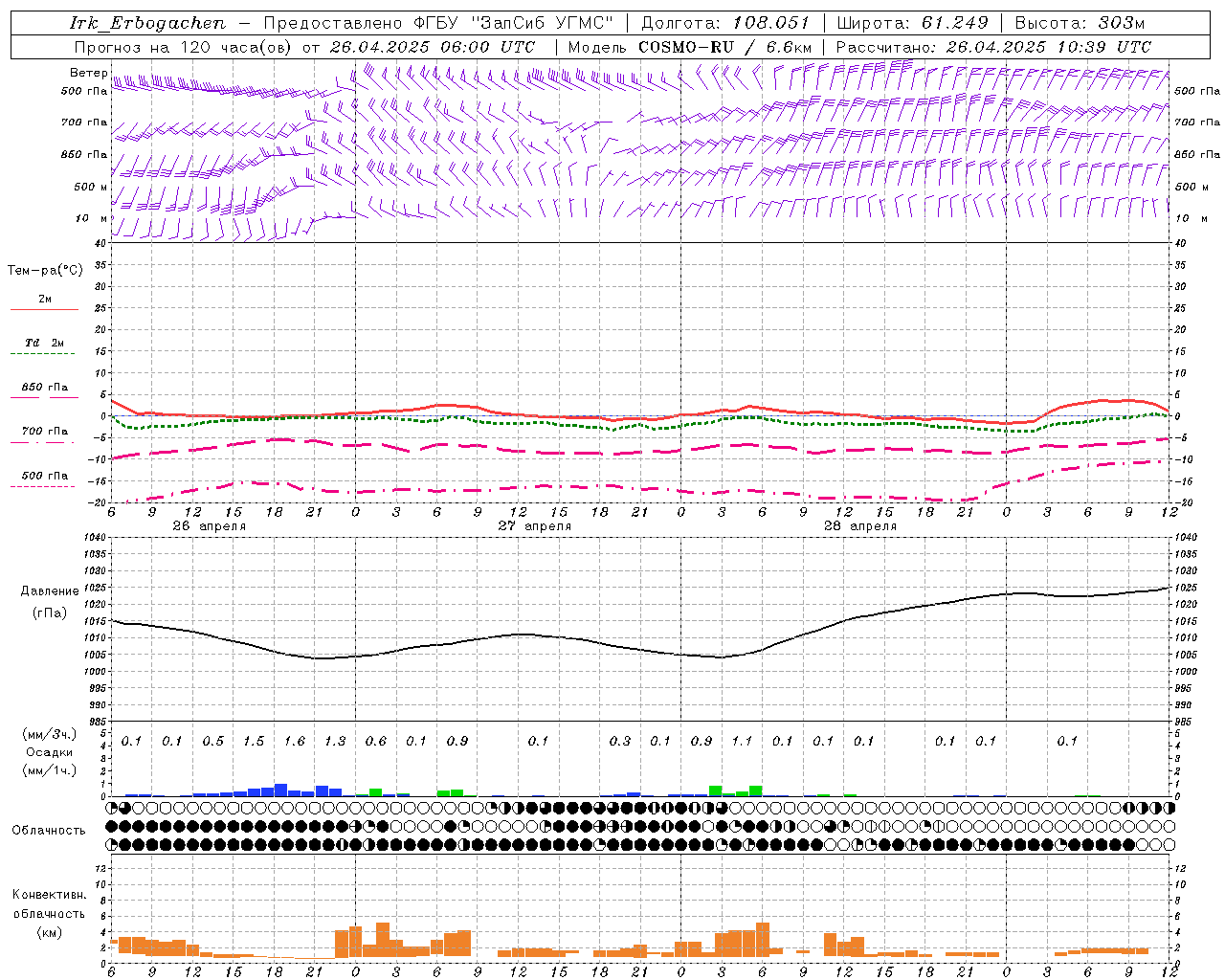Click the Модель COSMO-RU / 6.6км label
This screenshot has width=1225, height=980.
pos(689,47)
